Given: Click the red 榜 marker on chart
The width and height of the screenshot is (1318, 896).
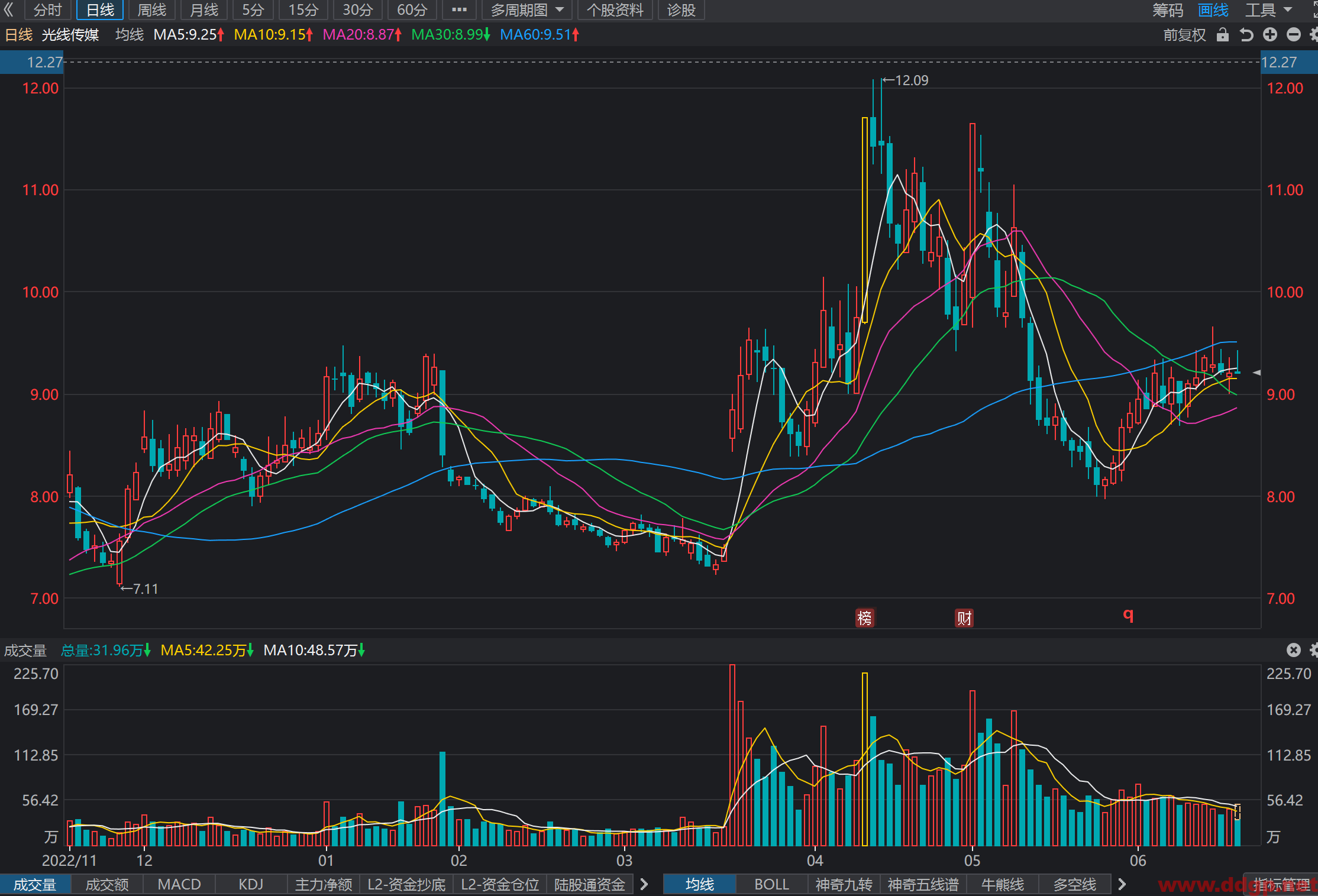Looking at the screenshot, I should (x=864, y=618).
